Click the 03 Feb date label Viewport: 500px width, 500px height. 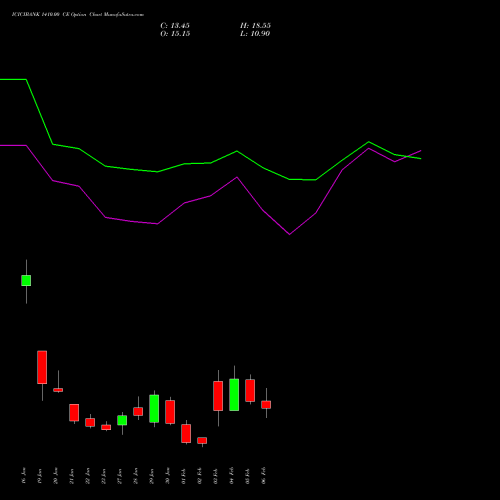[216, 475]
